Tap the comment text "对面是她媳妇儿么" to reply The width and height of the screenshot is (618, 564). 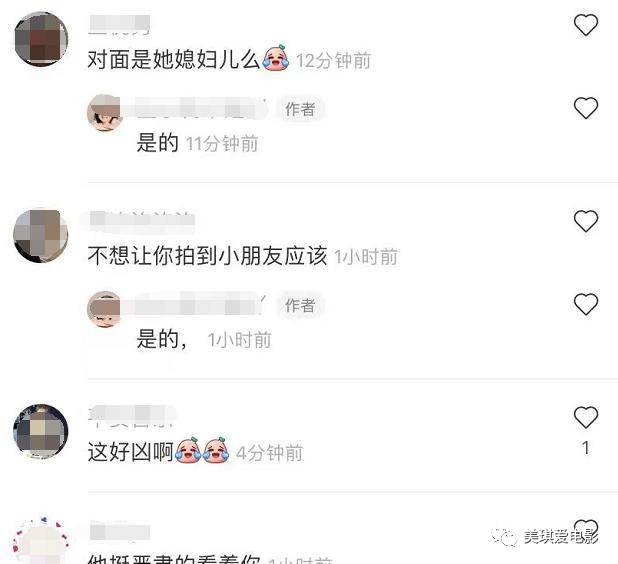tap(173, 60)
